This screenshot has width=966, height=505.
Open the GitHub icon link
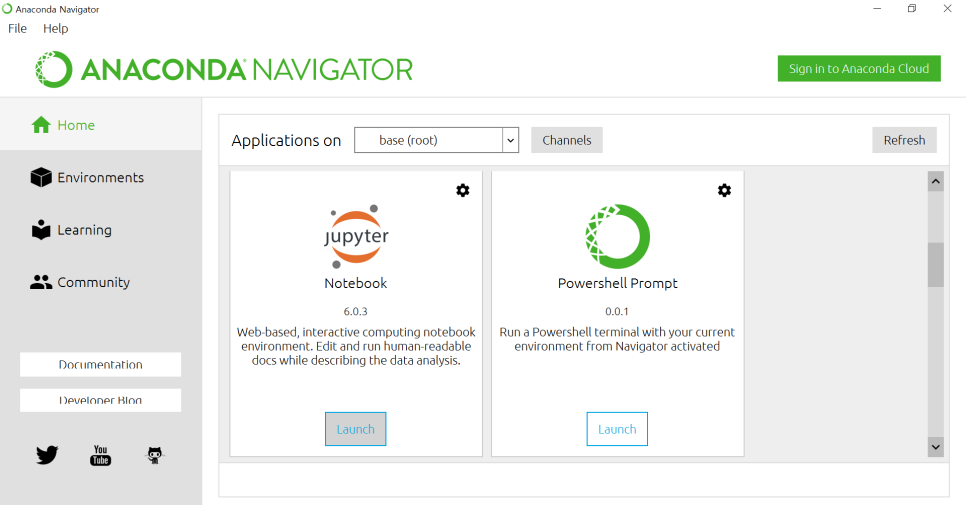pyautogui.click(x=155, y=455)
